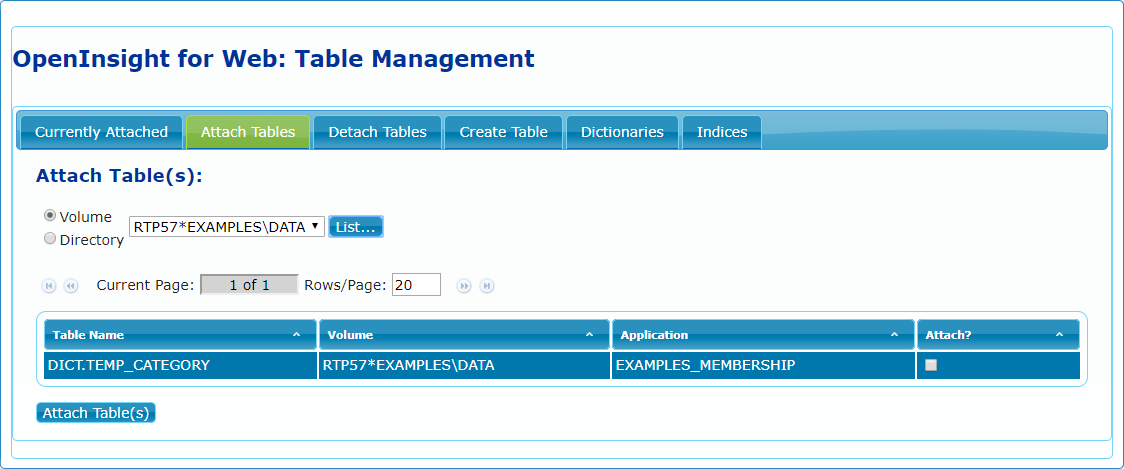Switch to Currently Attached tab

point(101,132)
